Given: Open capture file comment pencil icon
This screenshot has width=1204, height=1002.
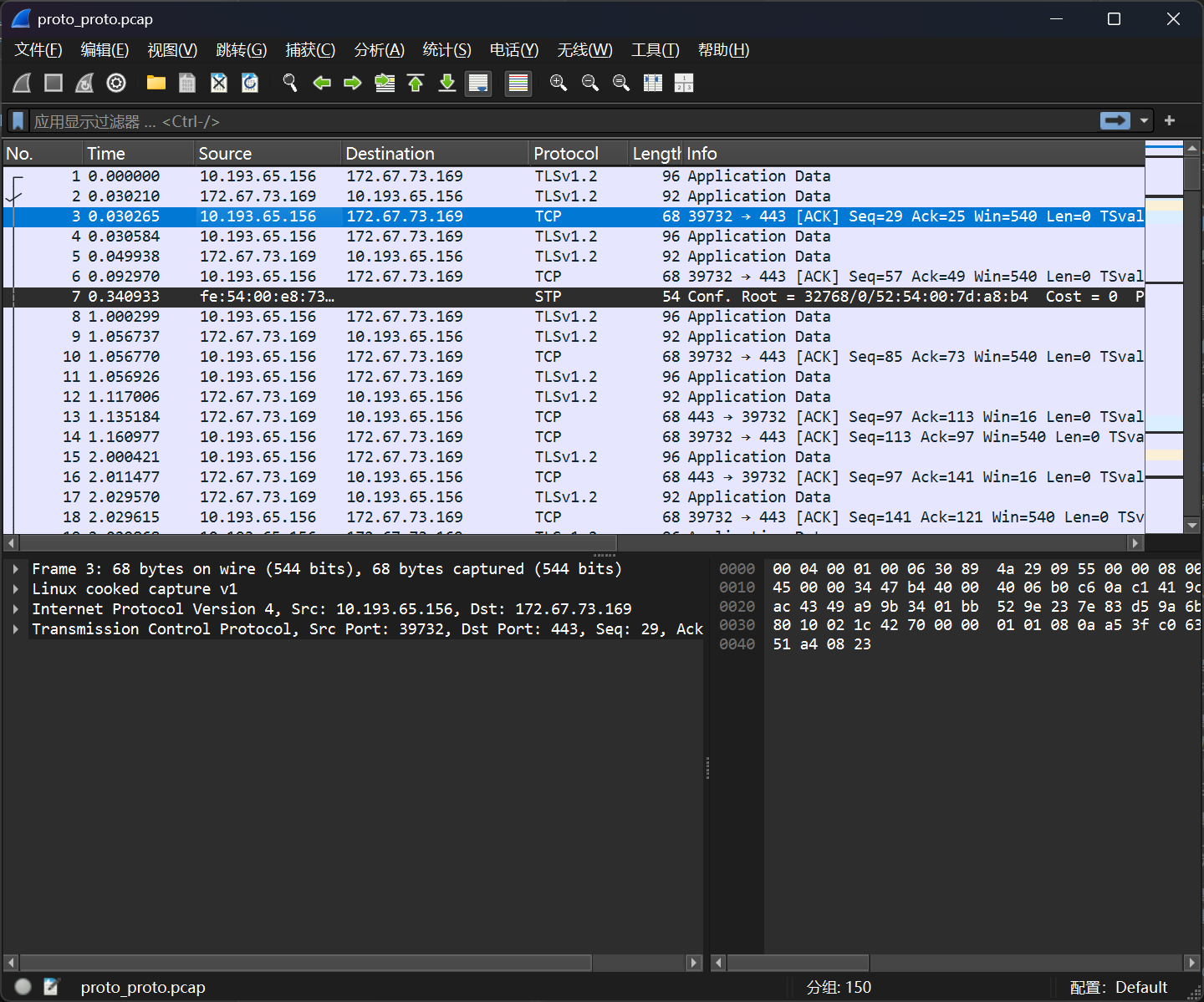Looking at the screenshot, I should click(x=51, y=987).
